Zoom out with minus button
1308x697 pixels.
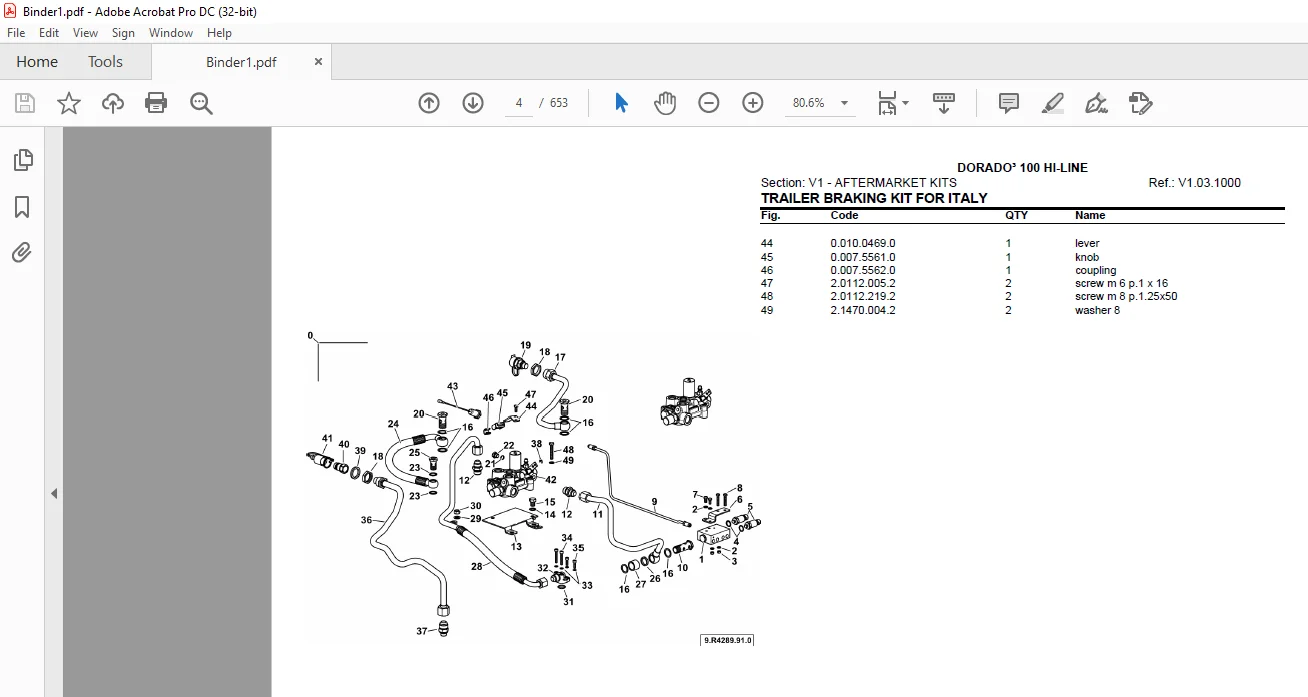click(709, 103)
